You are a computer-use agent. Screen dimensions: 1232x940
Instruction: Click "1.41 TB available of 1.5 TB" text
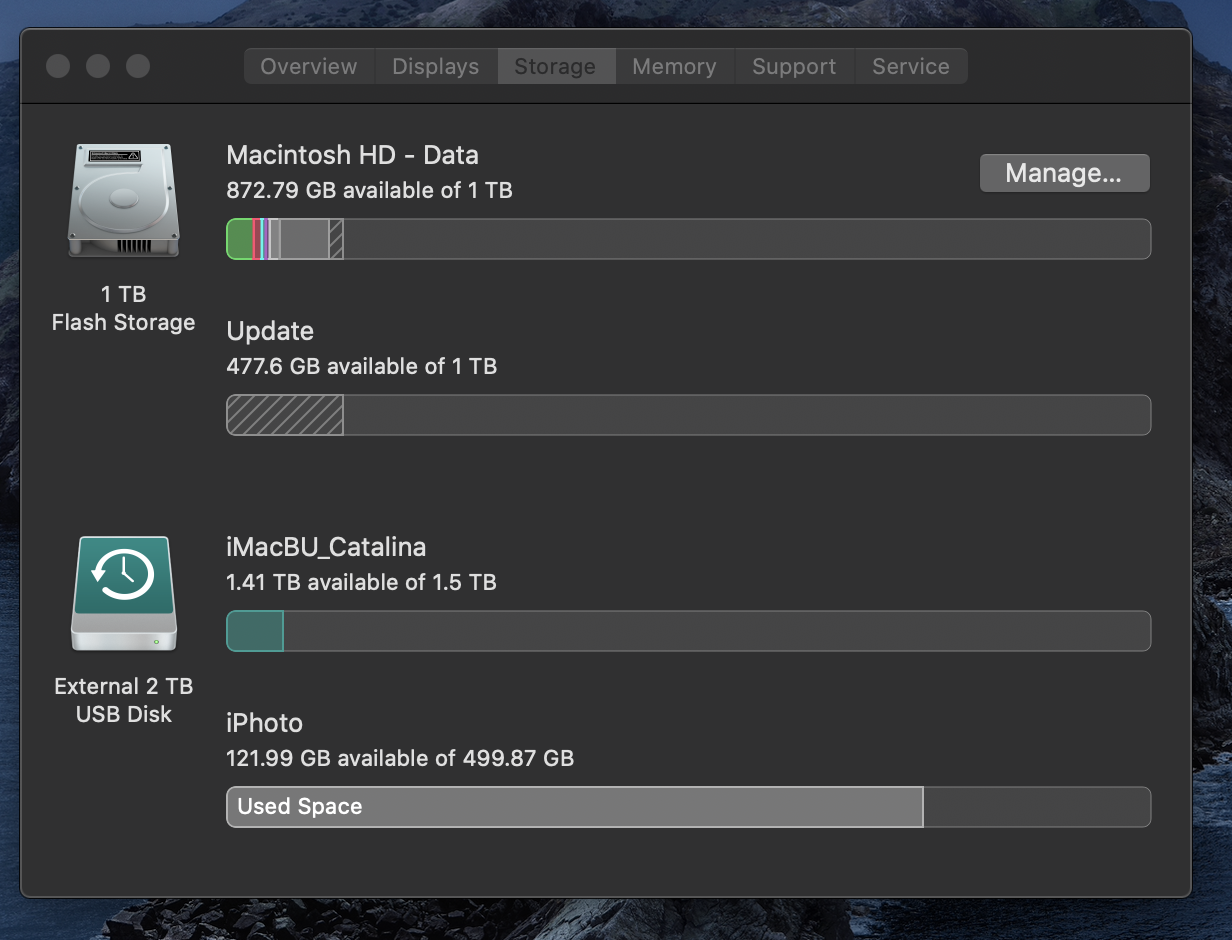tap(361, 582)
